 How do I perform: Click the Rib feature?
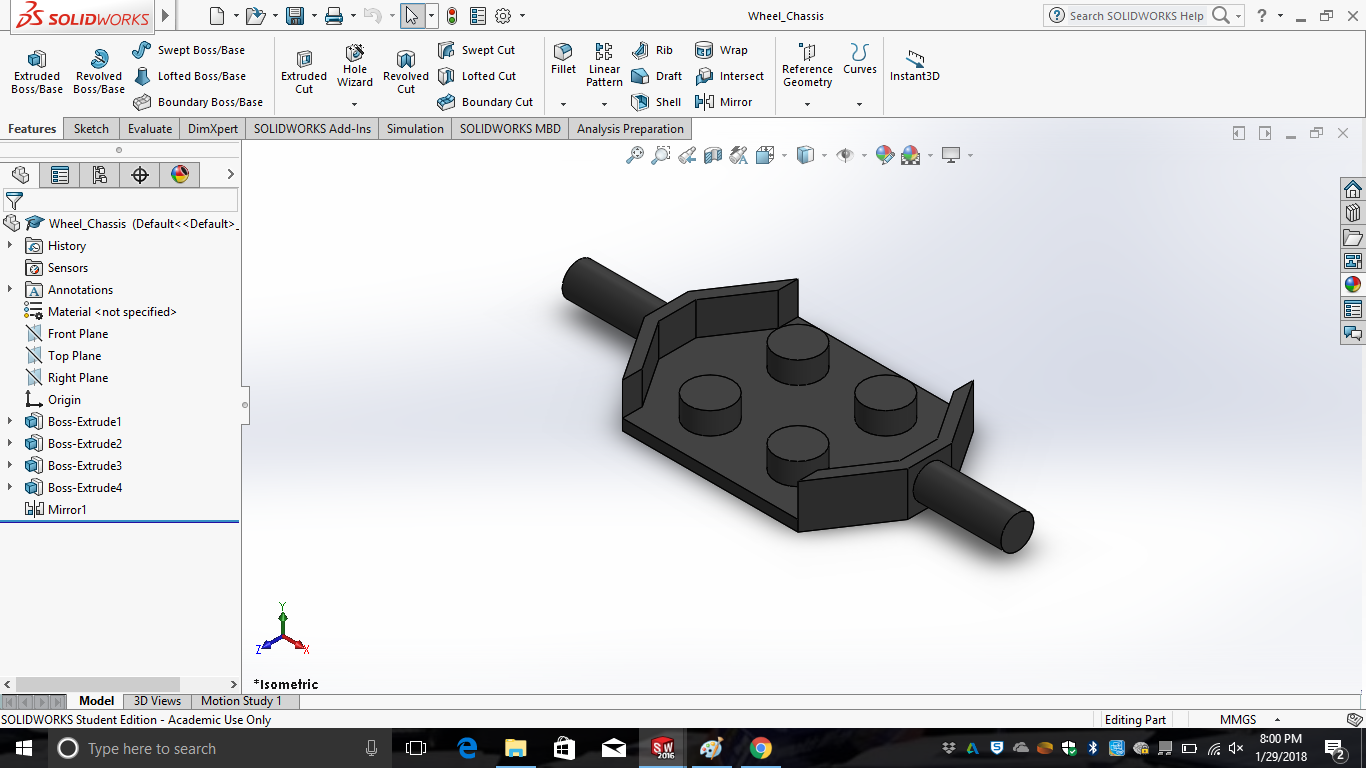pyautogui.click(x=652, y=50)
